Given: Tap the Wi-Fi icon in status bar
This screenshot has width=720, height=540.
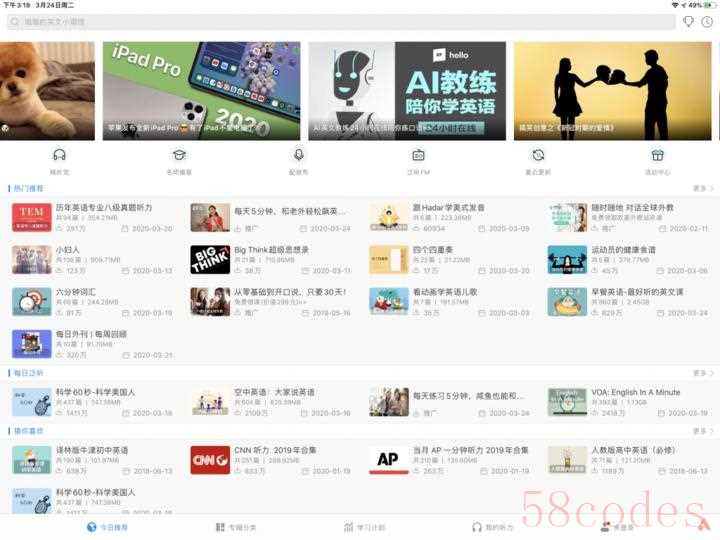Looking at the screenshot, I should point(675,5).
